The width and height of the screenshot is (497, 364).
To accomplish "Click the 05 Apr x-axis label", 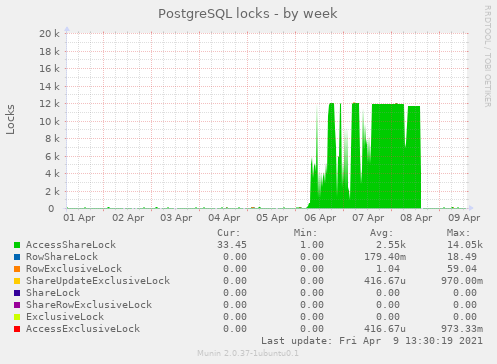I will point(272,218).
